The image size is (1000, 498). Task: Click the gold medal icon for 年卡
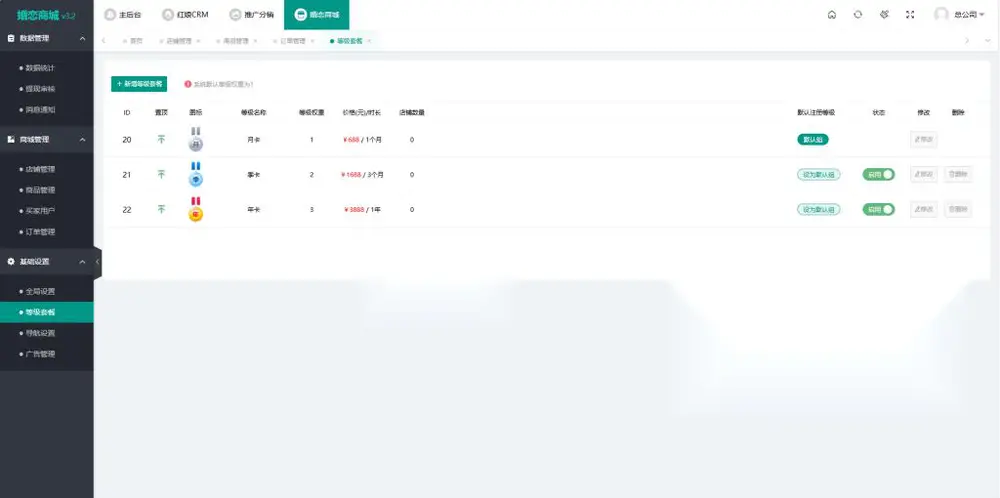[196, 209]
